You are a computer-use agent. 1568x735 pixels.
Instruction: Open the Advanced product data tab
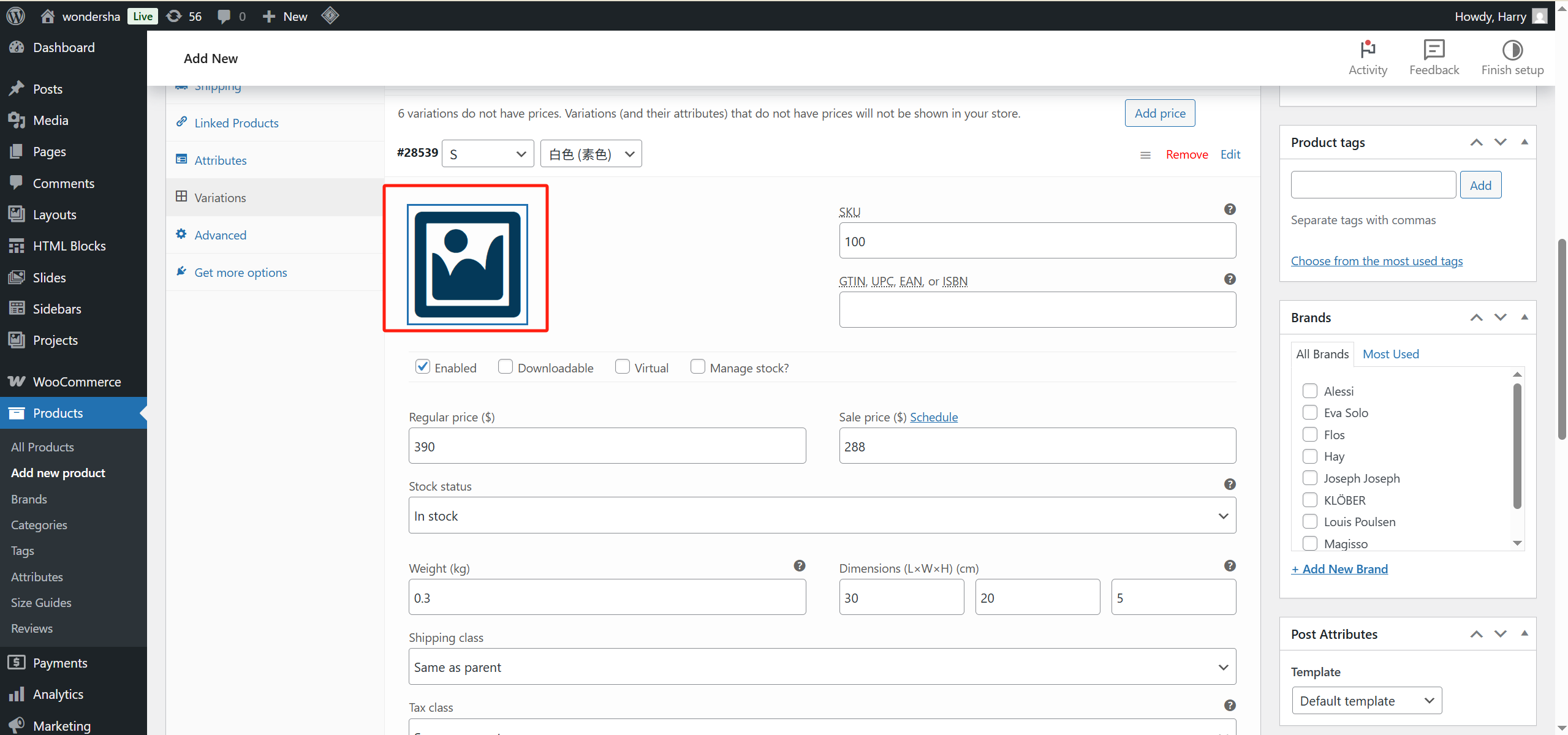coord(220,235)
